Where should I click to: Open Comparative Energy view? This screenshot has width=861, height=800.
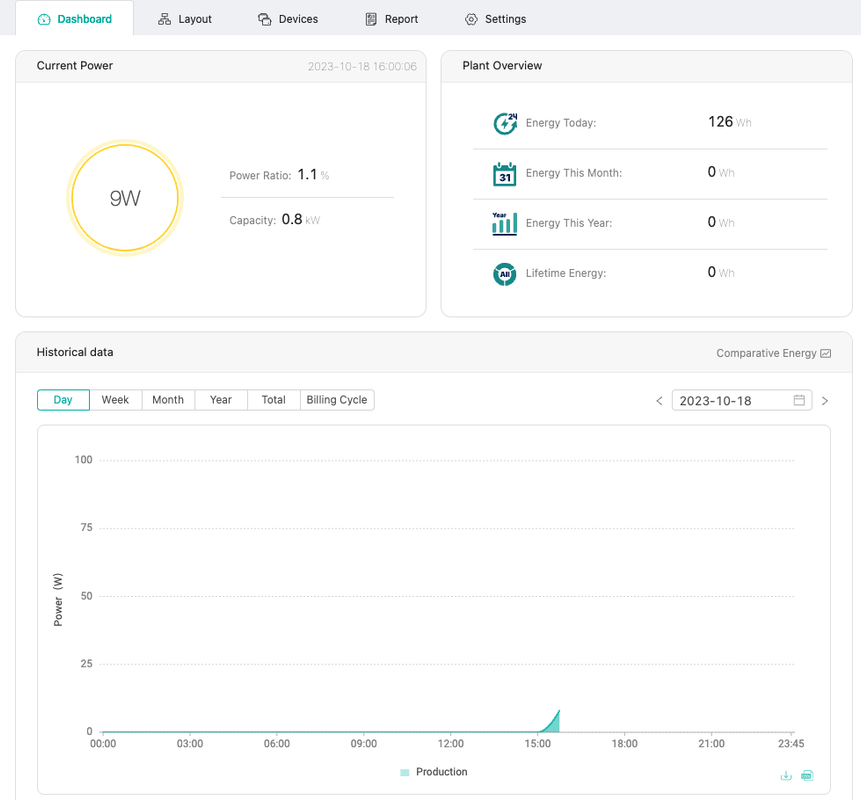[773, 353]
